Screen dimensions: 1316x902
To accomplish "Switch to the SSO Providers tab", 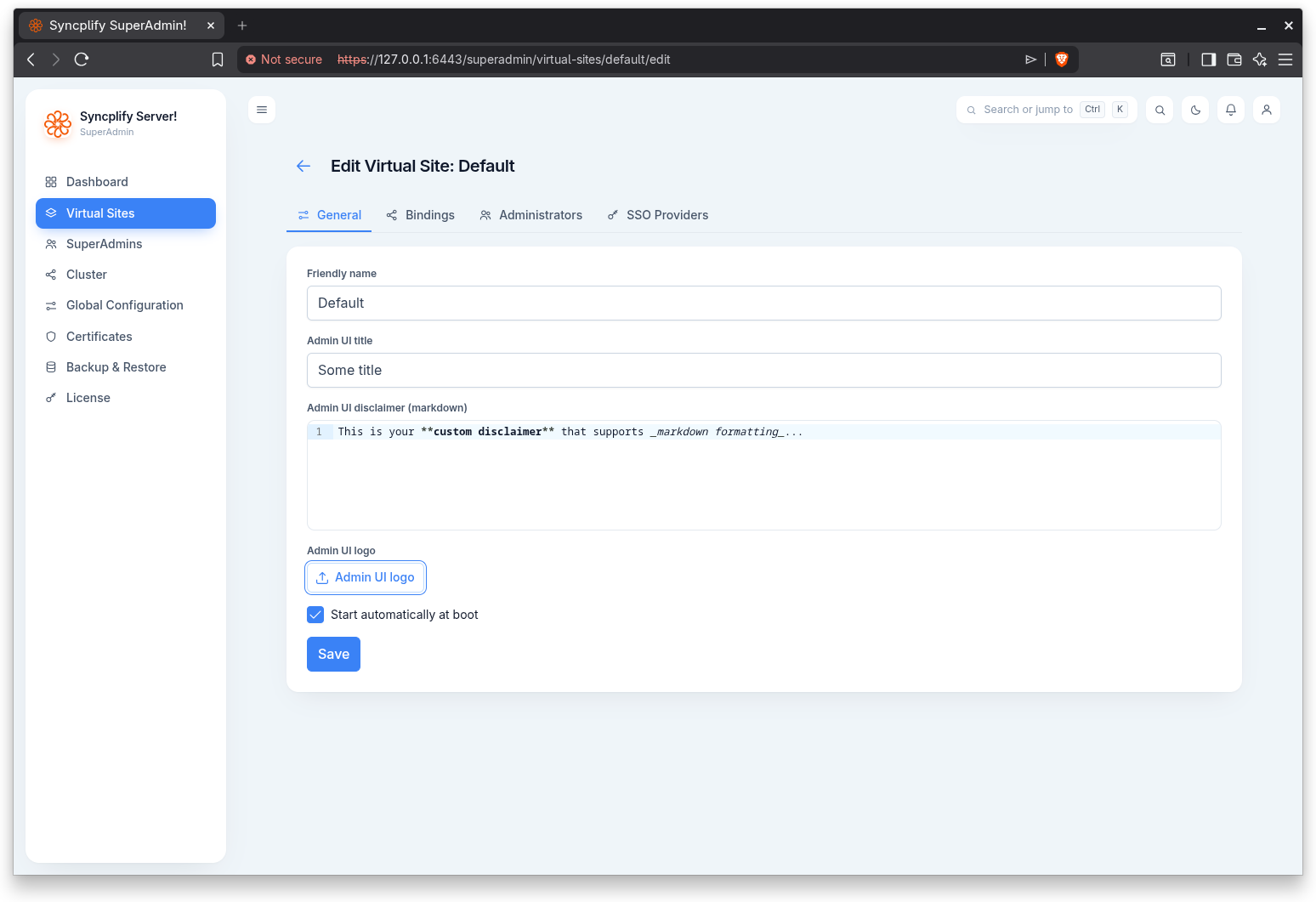I will click(x=658, y=215).
